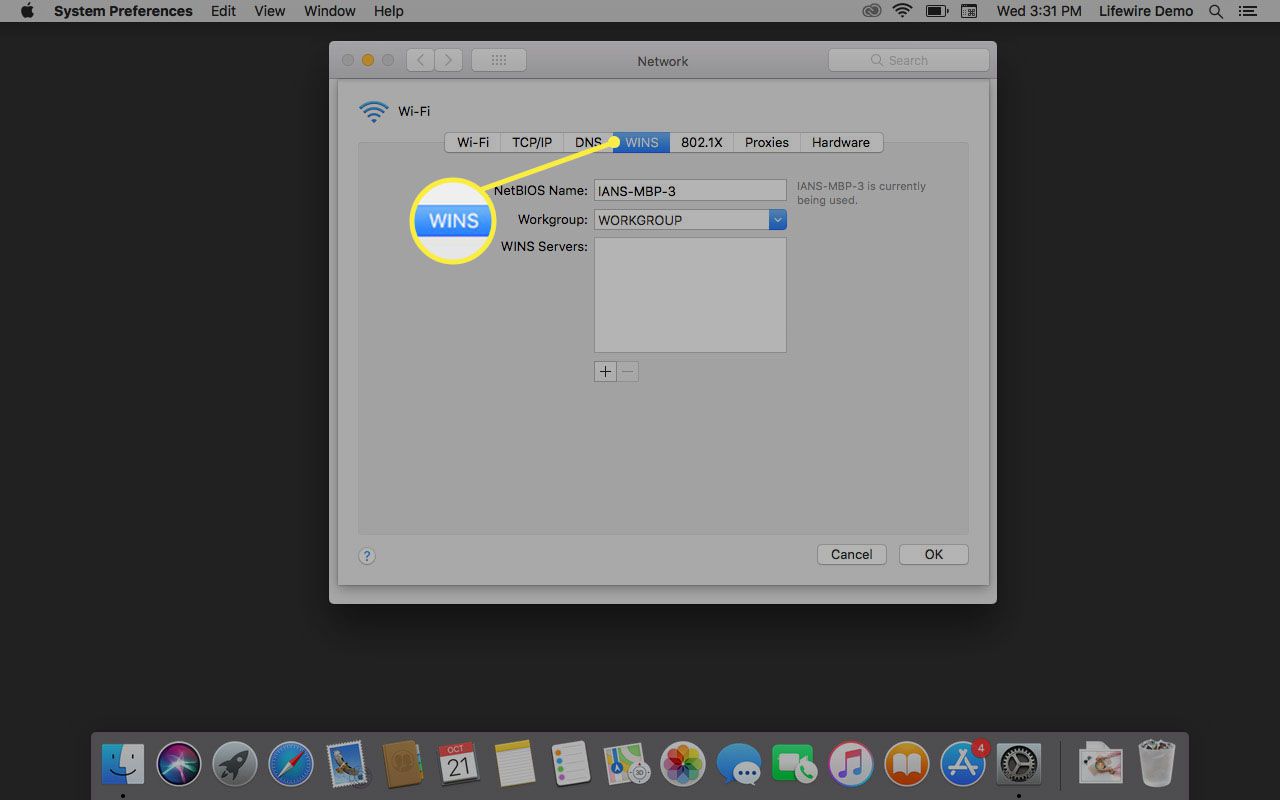Go back with the left chevron button
Image resolution: width=1280 pixels, height=800 pixels.
point(421,60)
